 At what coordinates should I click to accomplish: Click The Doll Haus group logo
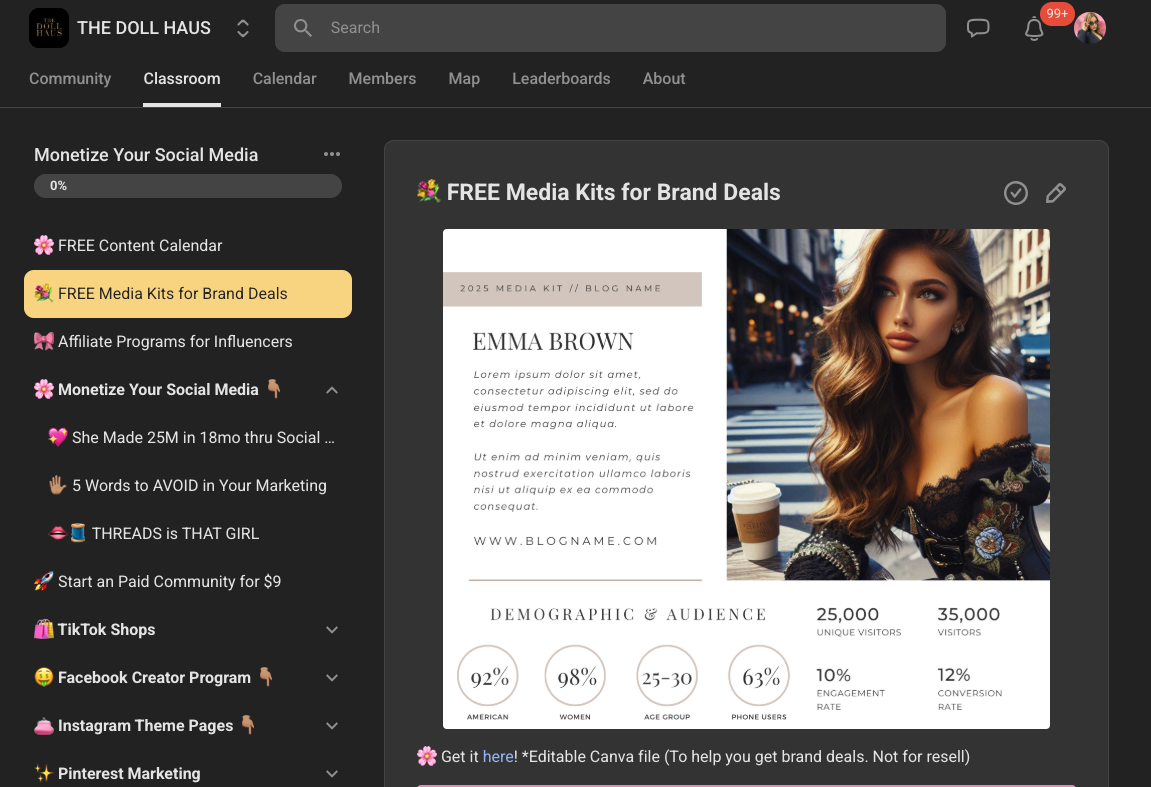coord(49,28)
